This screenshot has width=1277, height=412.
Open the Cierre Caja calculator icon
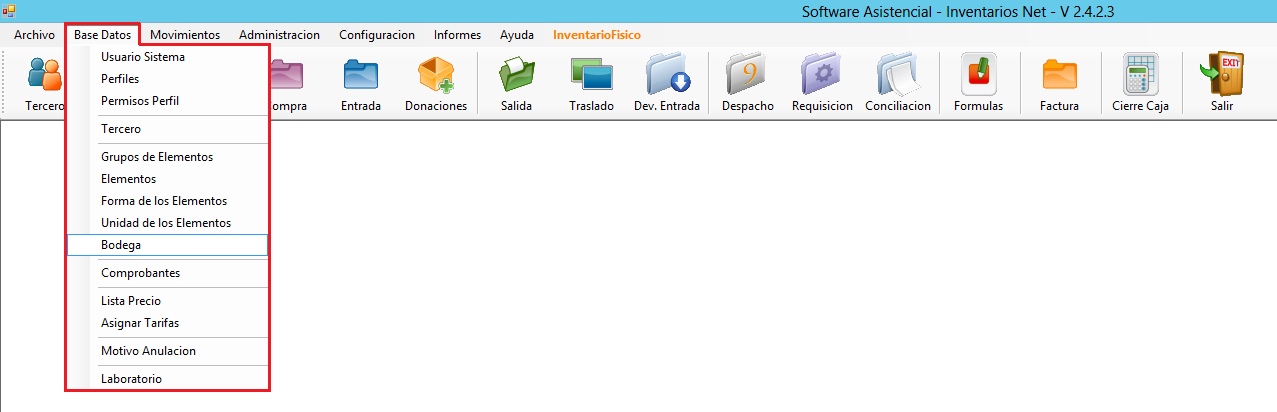coord(1140,77)
